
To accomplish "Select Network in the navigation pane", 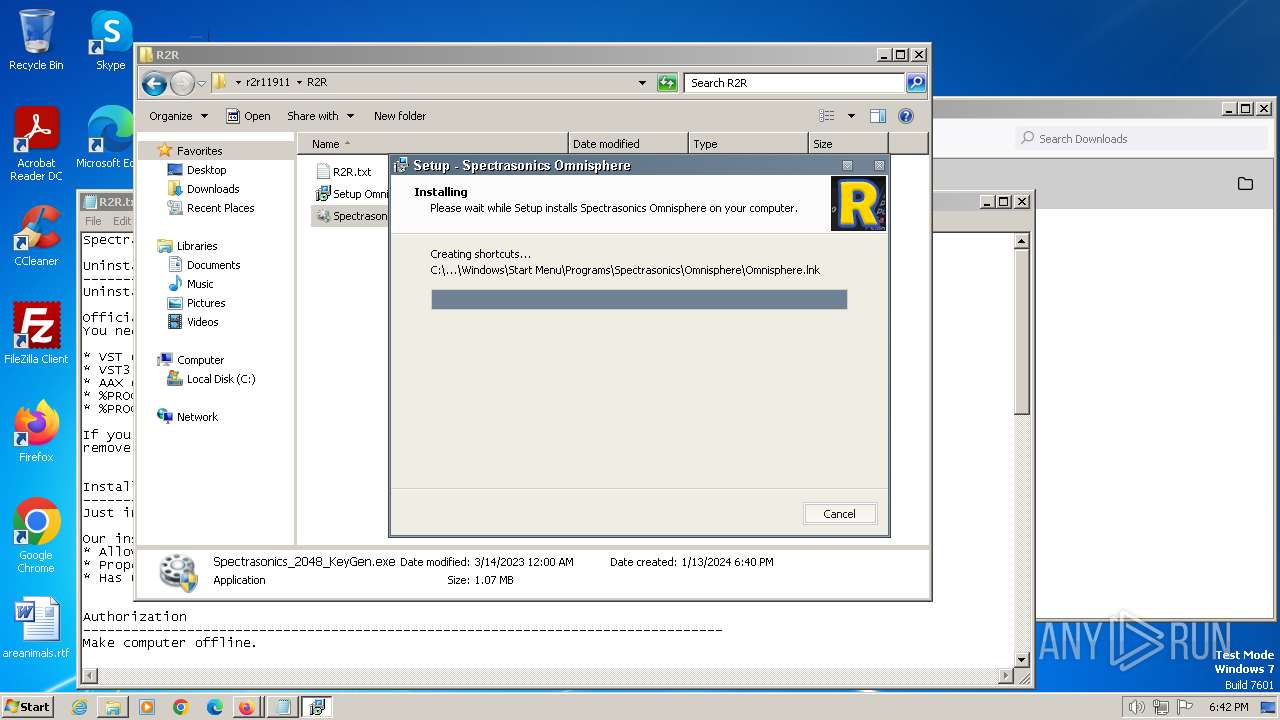I will [187, 417].
